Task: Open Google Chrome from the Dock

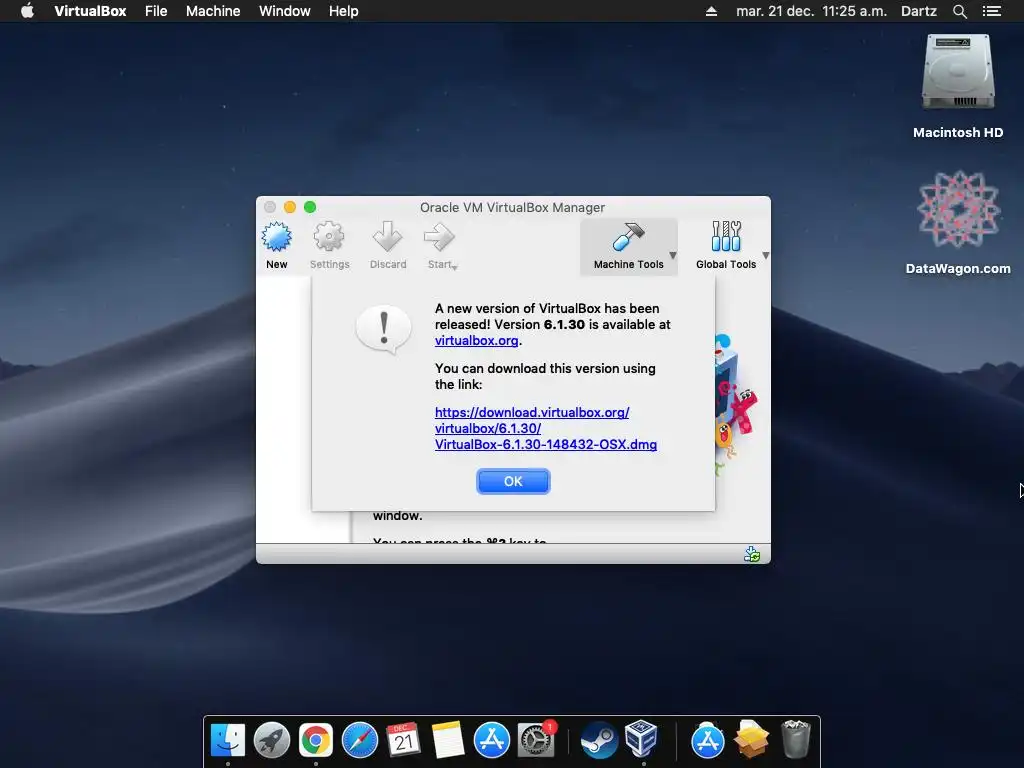Action: 315,740
